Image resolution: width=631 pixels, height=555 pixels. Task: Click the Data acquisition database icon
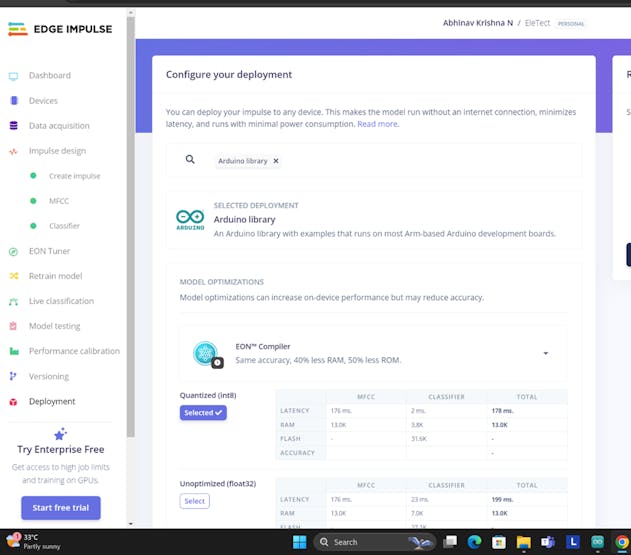click(14, 126)
